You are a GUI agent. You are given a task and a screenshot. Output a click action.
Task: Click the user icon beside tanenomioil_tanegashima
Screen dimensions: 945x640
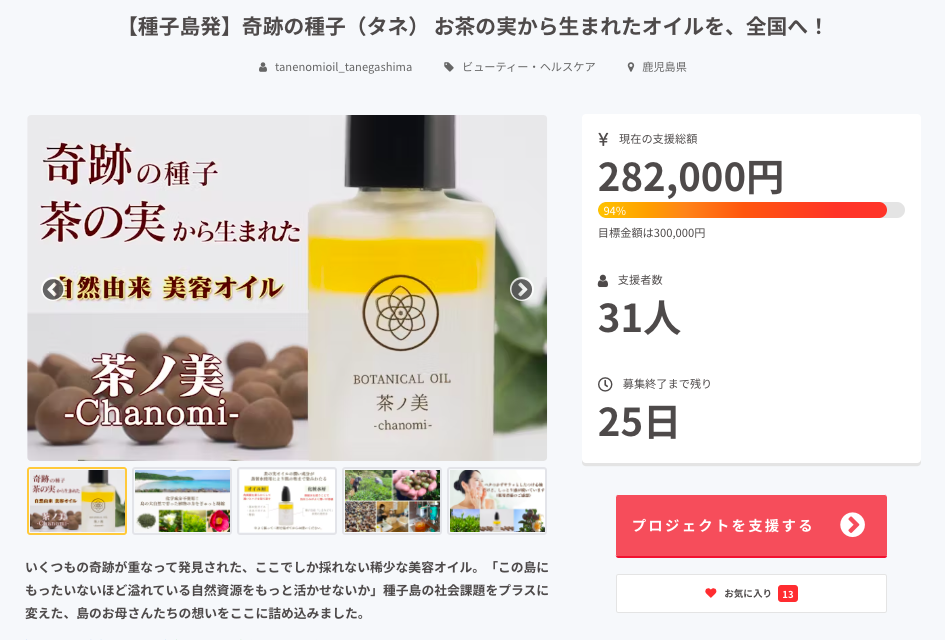click(x=263, y=67)
